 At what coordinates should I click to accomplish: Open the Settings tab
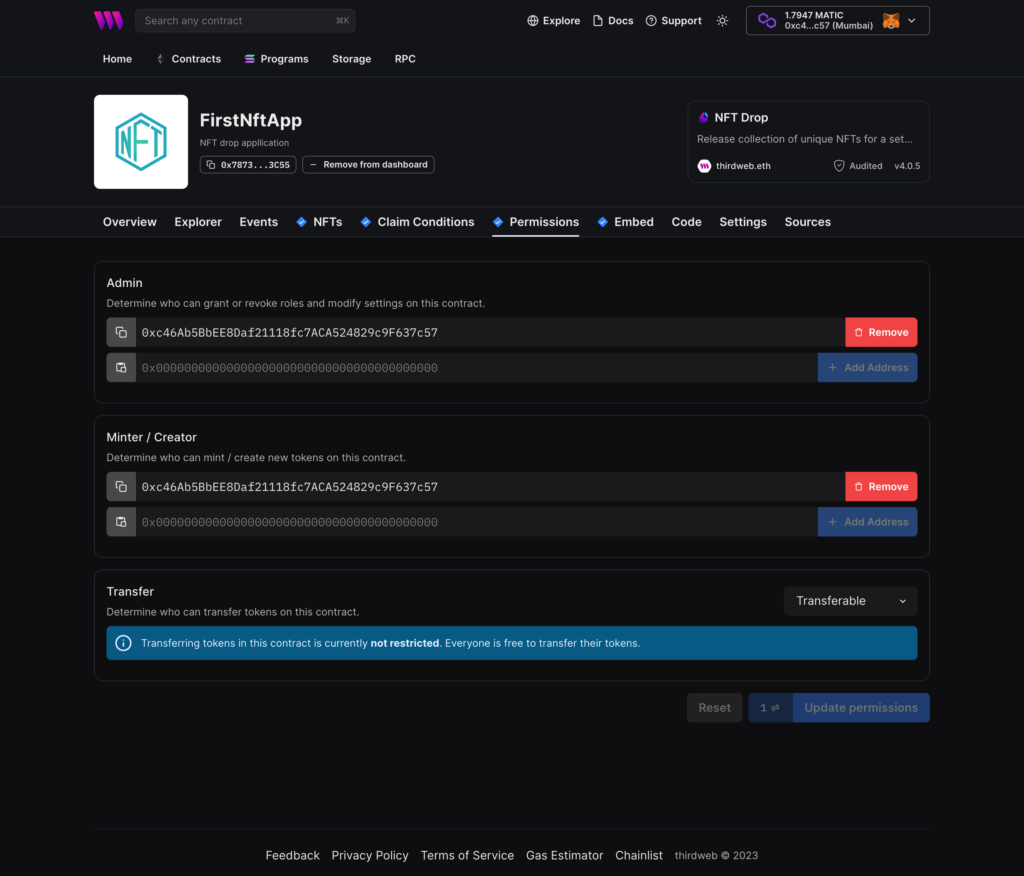pyautogui.click(x=743, y=222)
